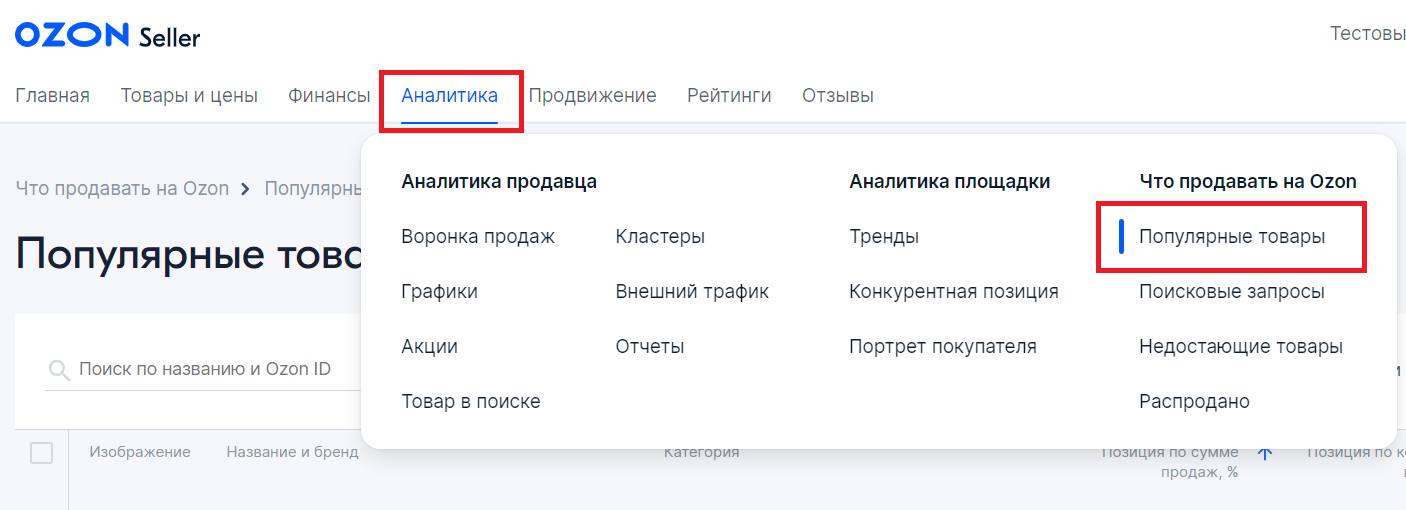Click the Название и бренд column header

pyautogui.click(x=292, y=452)
